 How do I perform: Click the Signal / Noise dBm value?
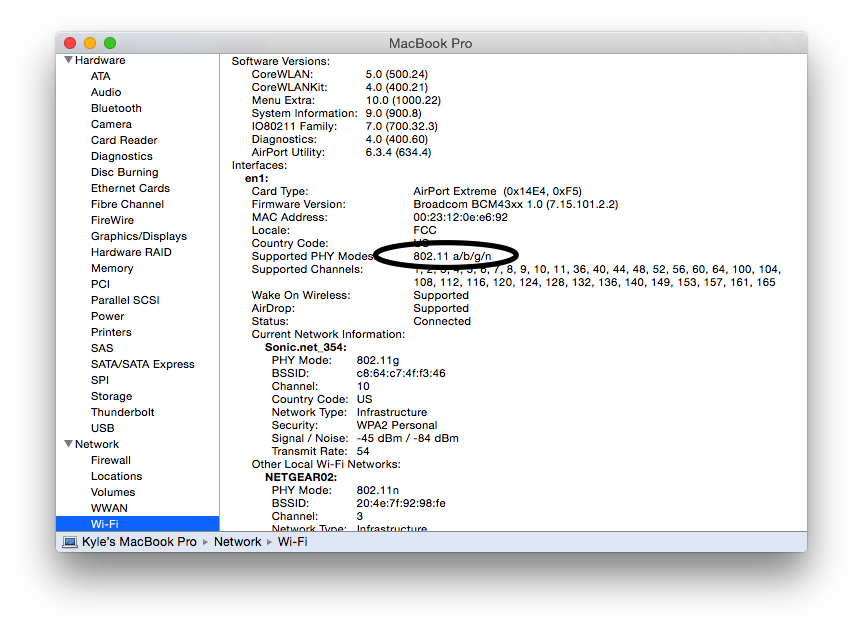click(407, 438)
